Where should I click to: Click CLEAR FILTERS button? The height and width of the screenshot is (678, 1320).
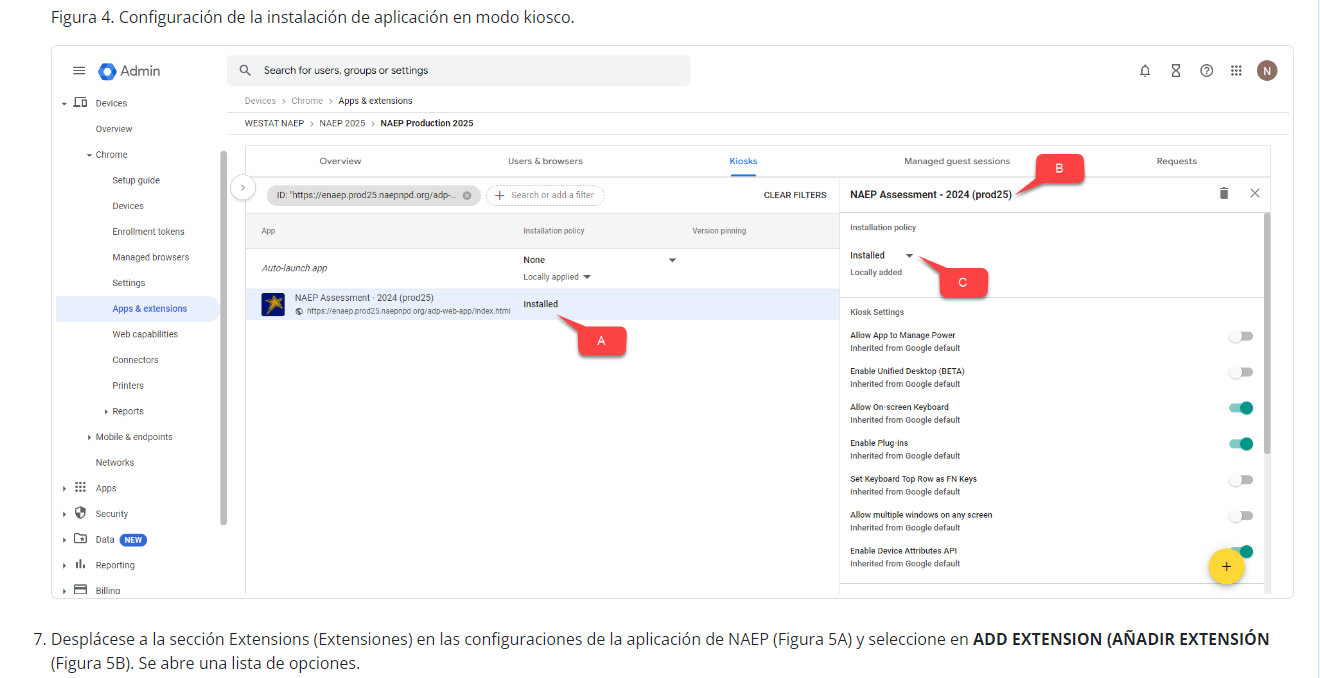point(795,195)
